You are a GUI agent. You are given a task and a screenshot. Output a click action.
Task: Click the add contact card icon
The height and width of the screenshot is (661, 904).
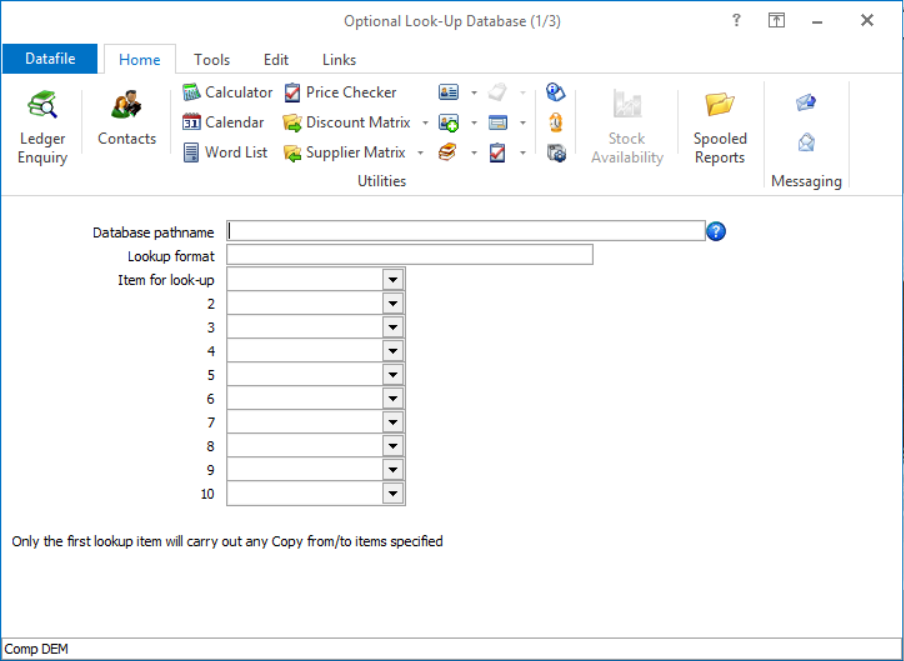(449, 122)
